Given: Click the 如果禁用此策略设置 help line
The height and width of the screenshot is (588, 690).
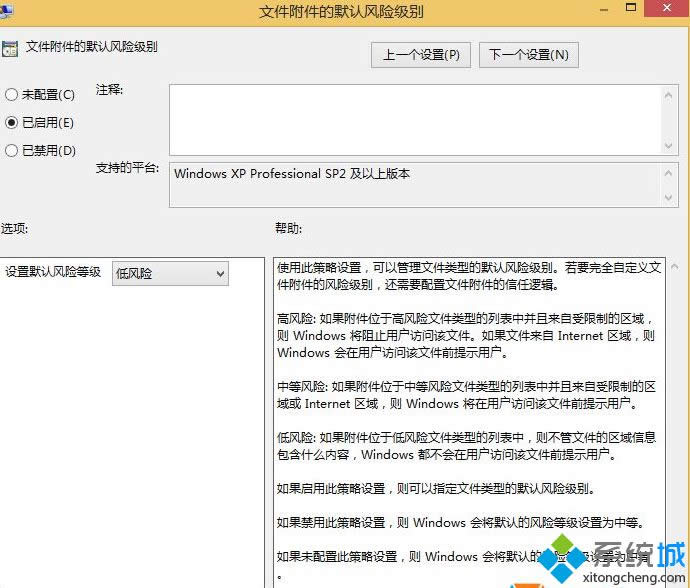Looking at the screenshot, I should [x=460, y=522].
